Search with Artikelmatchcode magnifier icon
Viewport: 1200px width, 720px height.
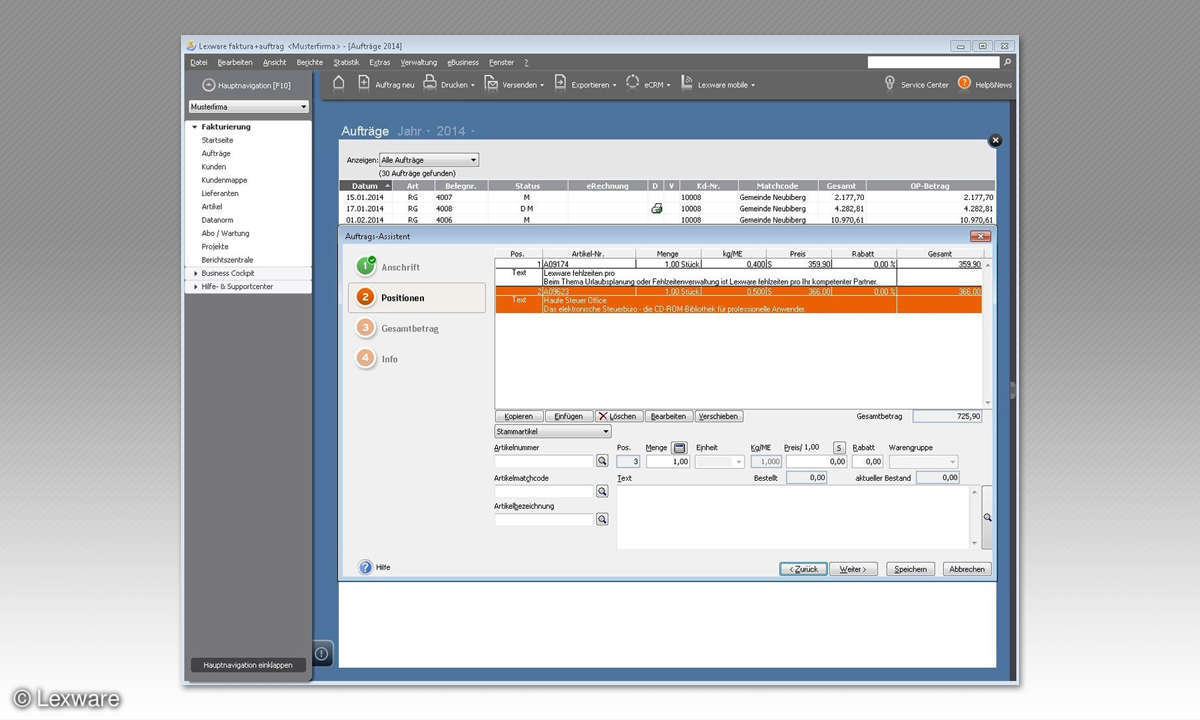point(602,492)
